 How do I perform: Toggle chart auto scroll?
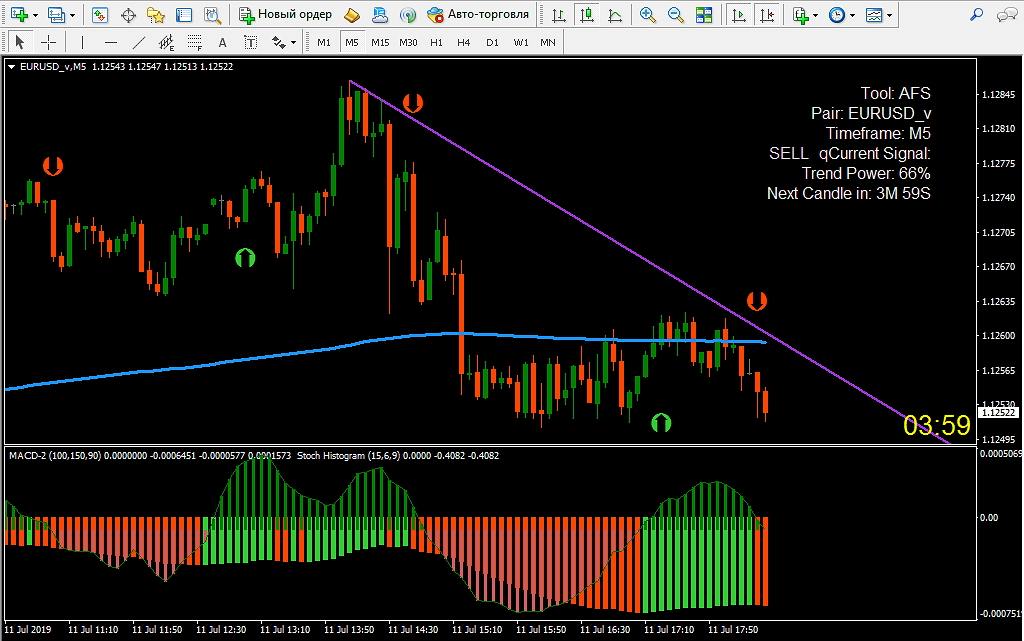pos(739,15)
